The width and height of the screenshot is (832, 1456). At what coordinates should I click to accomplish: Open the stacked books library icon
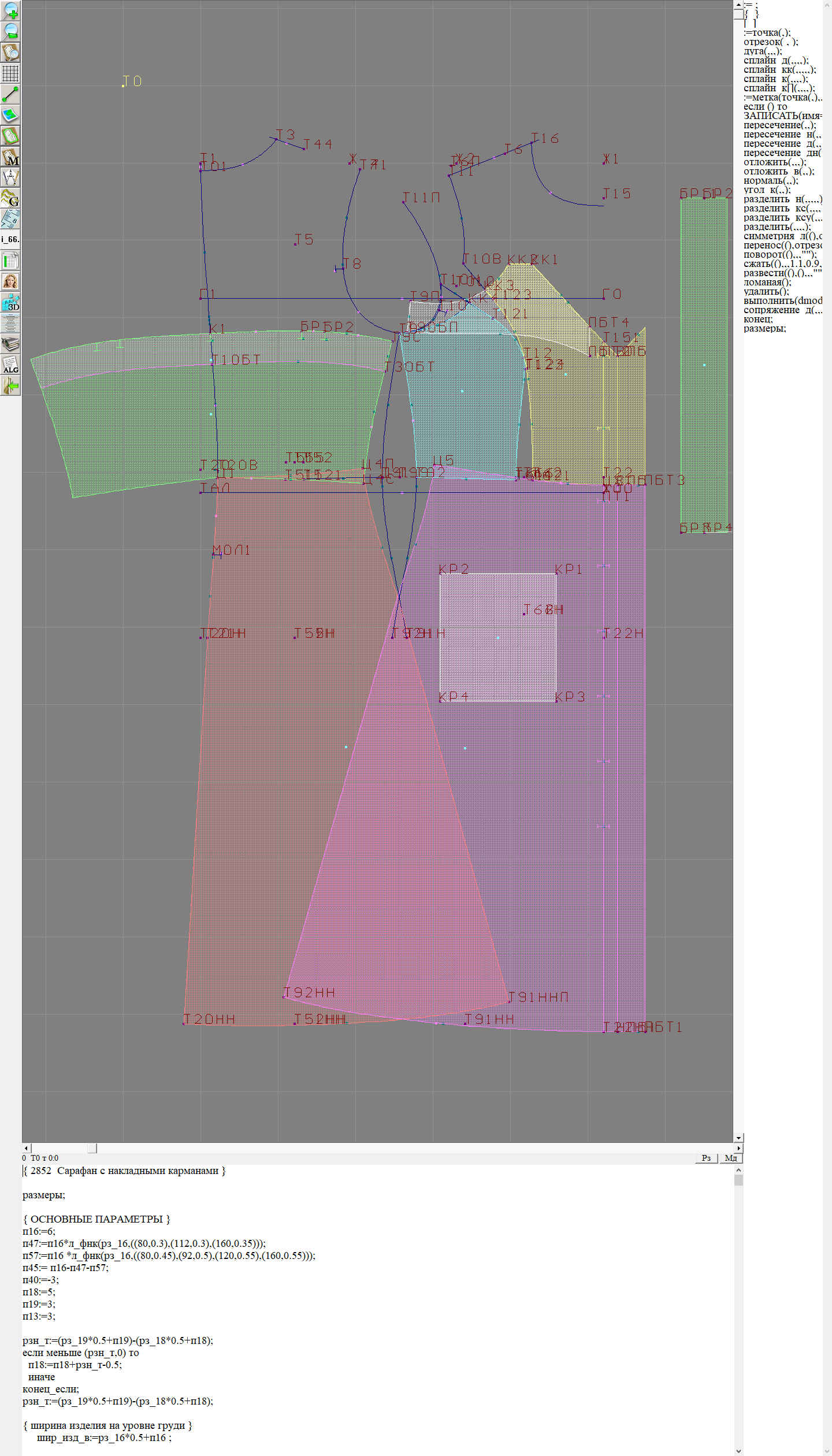pos(10,344)
